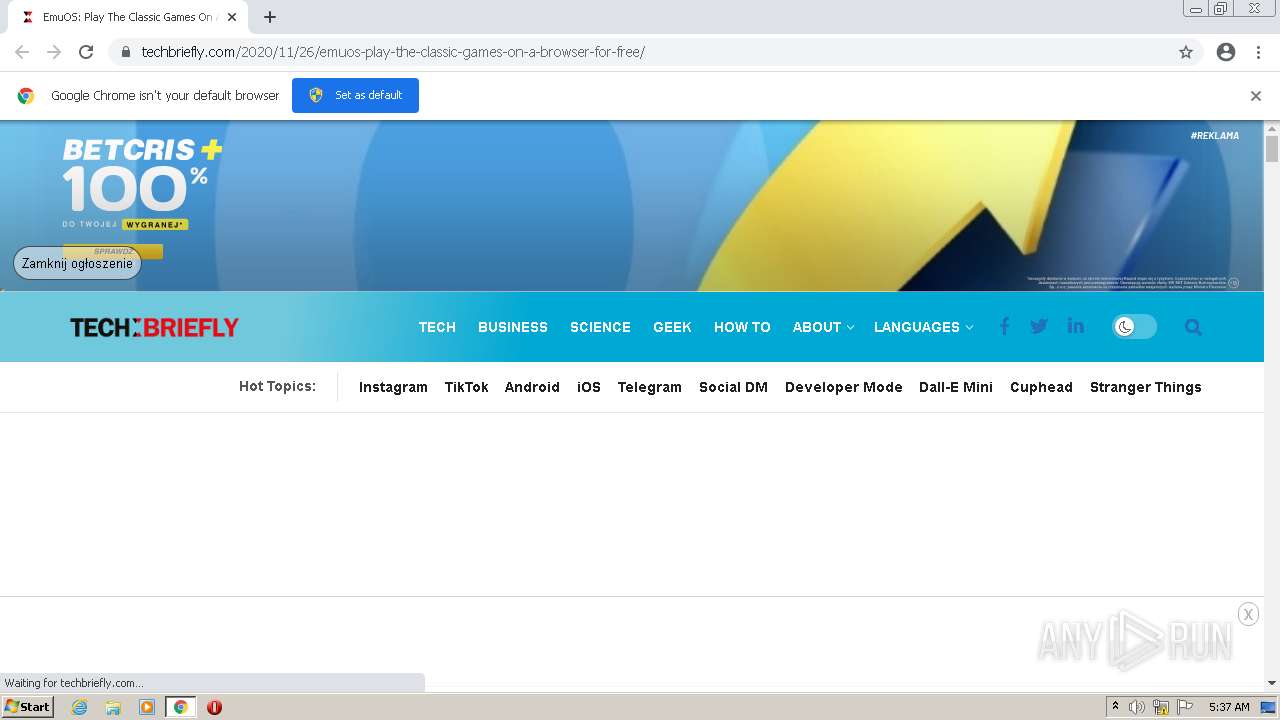Open the TECH menu section
This screenshot has width=1280, height=720.
[437, 327]
